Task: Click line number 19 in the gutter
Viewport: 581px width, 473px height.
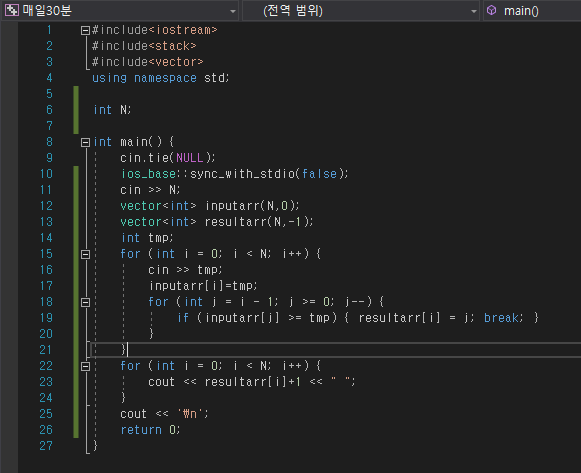Action: (46, 318)
